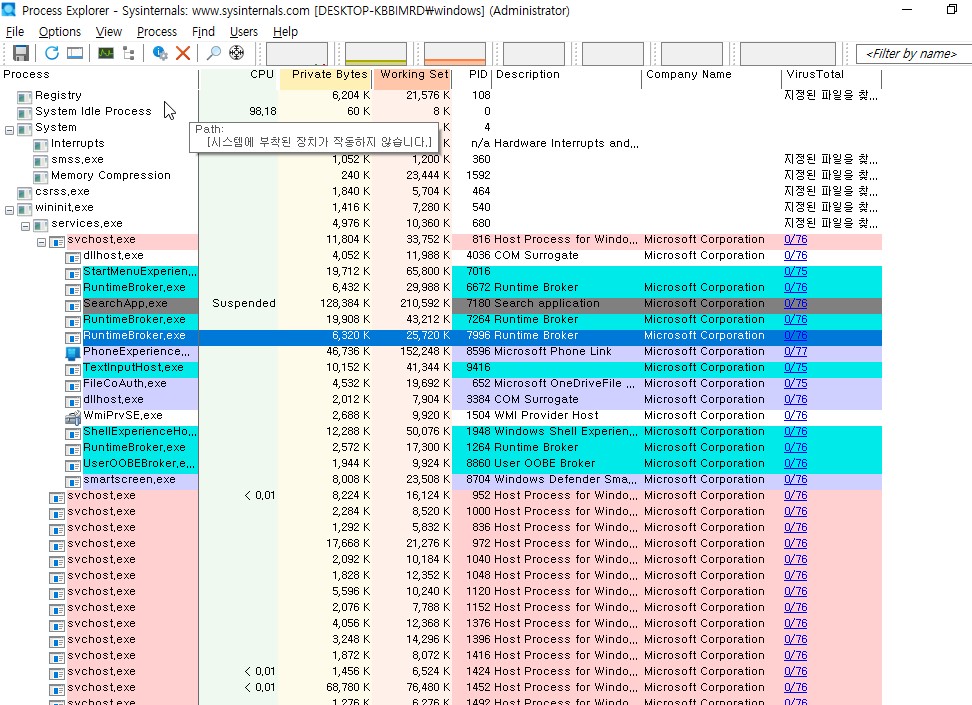Open VirusTotal 0/75 link for TextInputHost.exe
Image resolution: width=972 pixels, height=705 pixels.
click(795, 368)
